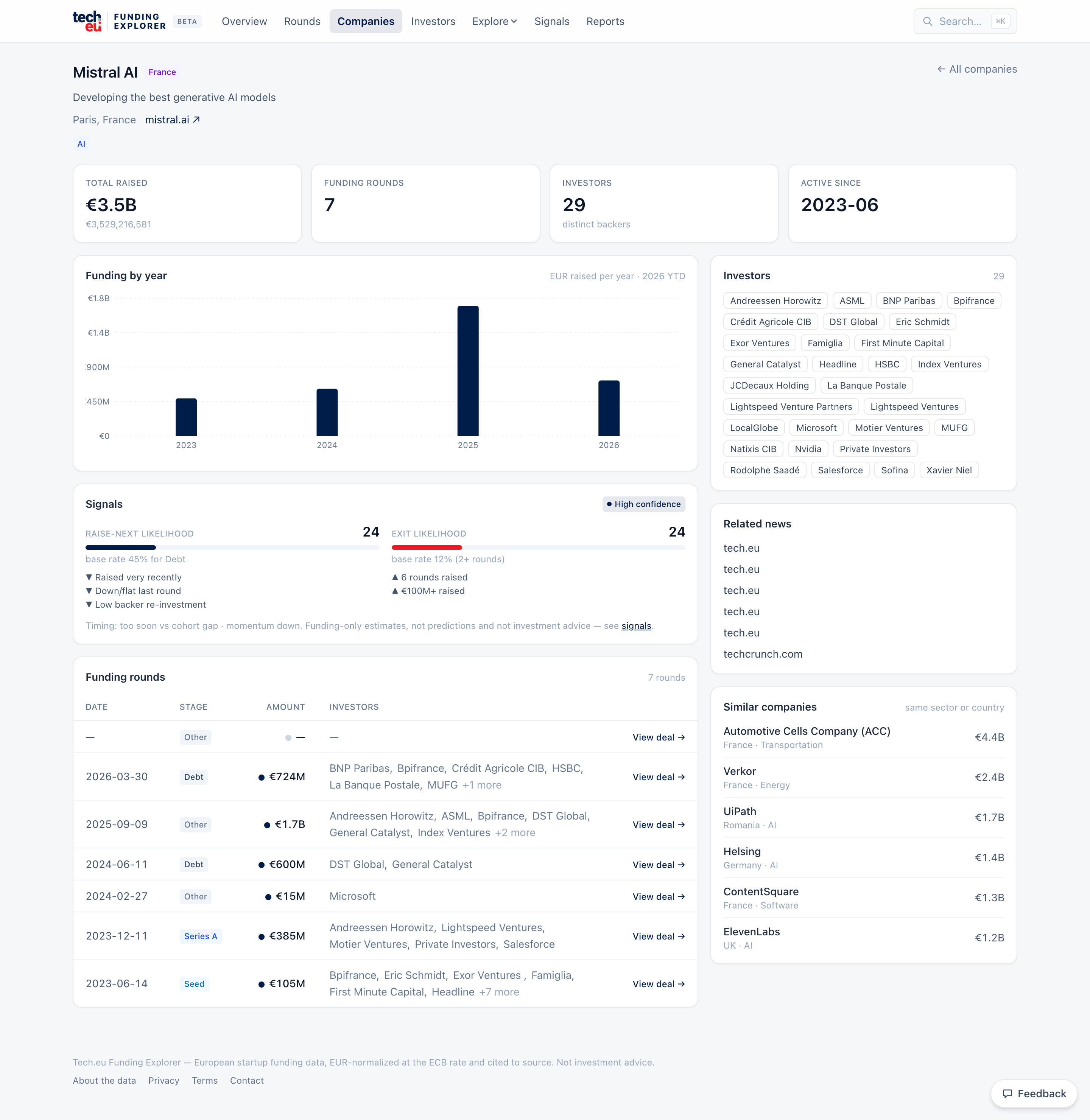
Task: Expand '+2 more' investors in 2025 round
Action: point(515,832)
